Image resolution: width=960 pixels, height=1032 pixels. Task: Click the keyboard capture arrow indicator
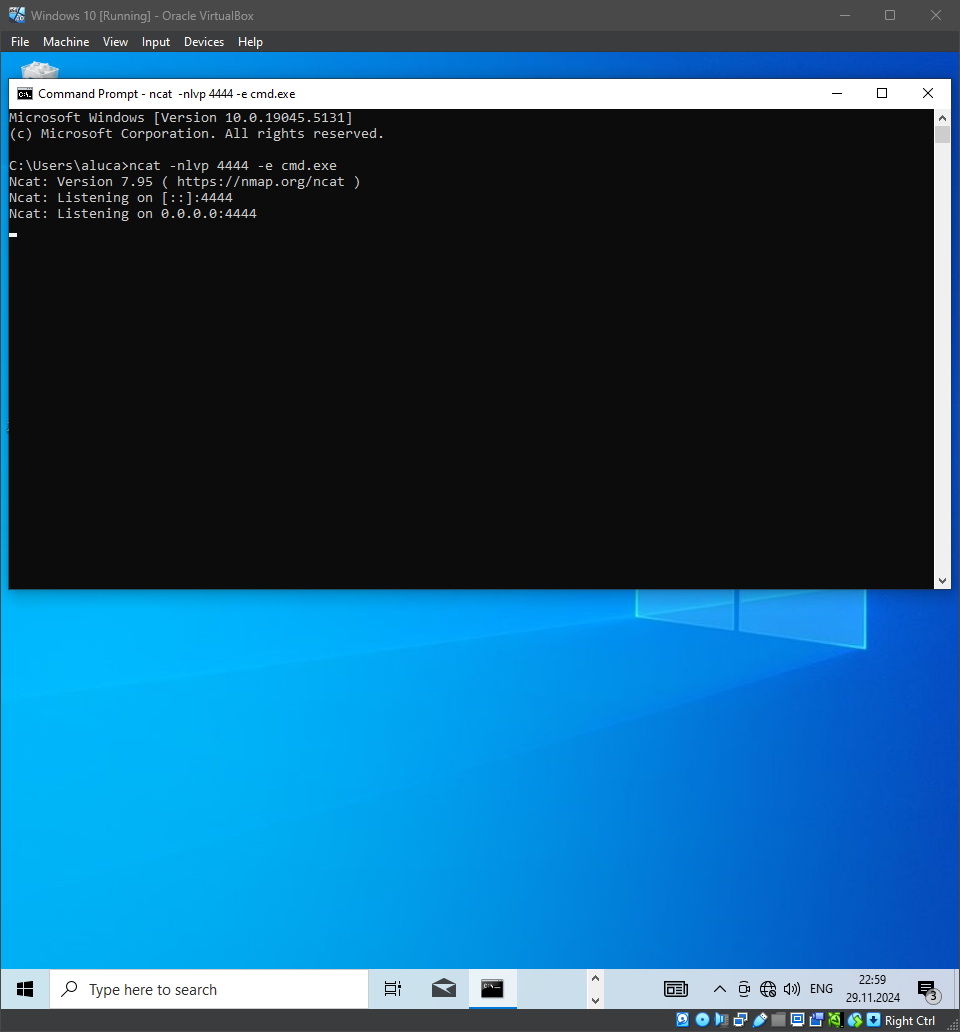(x=873, y=1019)
